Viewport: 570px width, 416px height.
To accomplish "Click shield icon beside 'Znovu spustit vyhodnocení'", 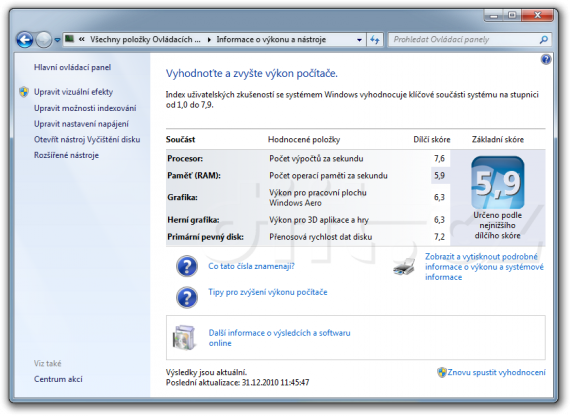I will tap(442, 372).
